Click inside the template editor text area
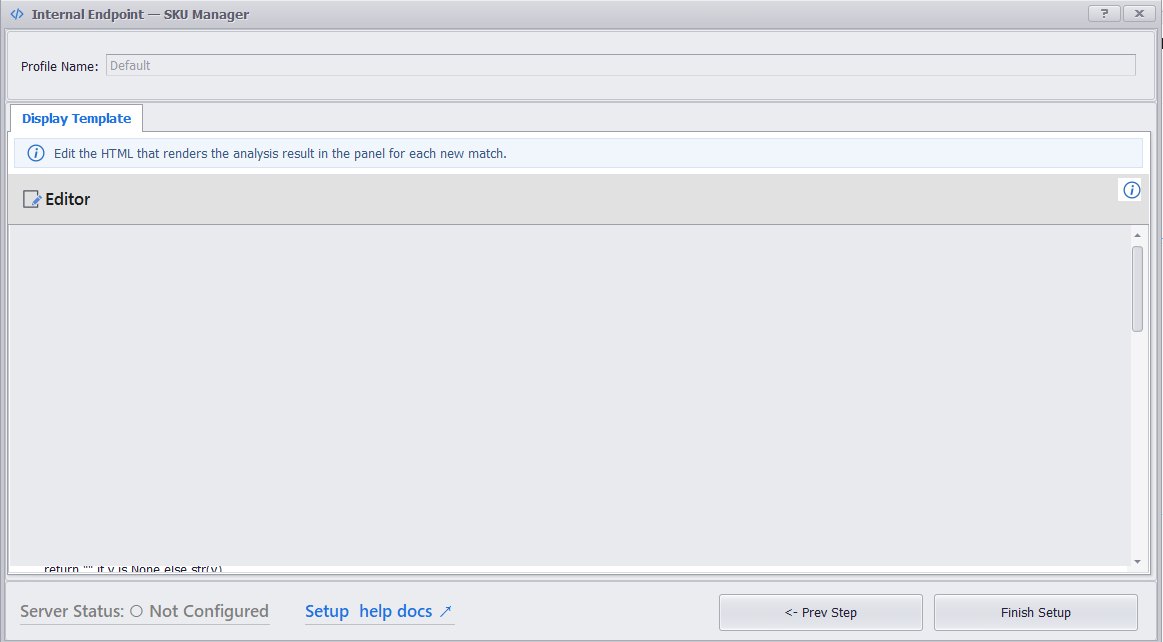Screen dimensions: 1163x642 click(x=570, y=397)
